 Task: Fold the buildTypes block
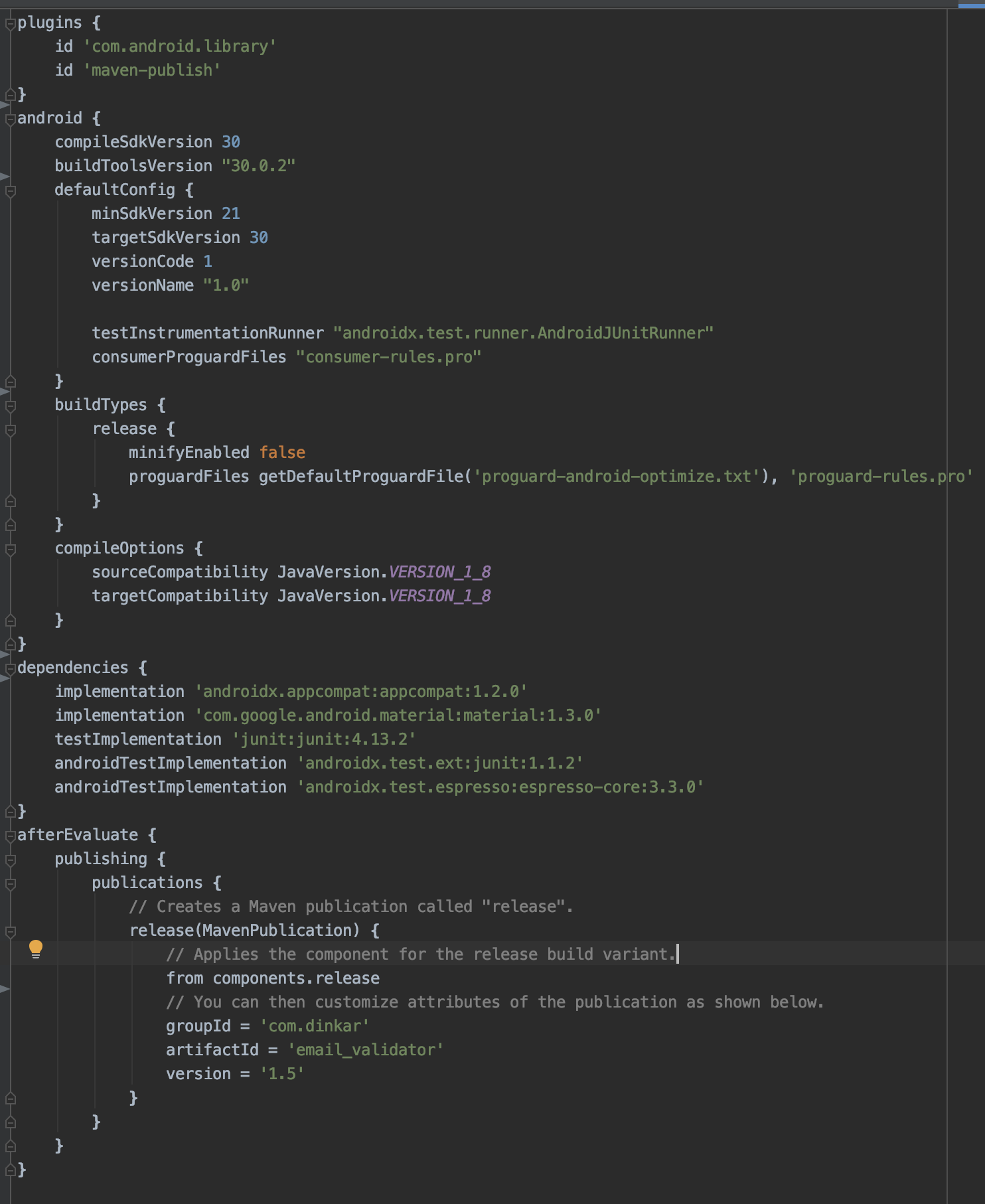click(x=10, y=406)
